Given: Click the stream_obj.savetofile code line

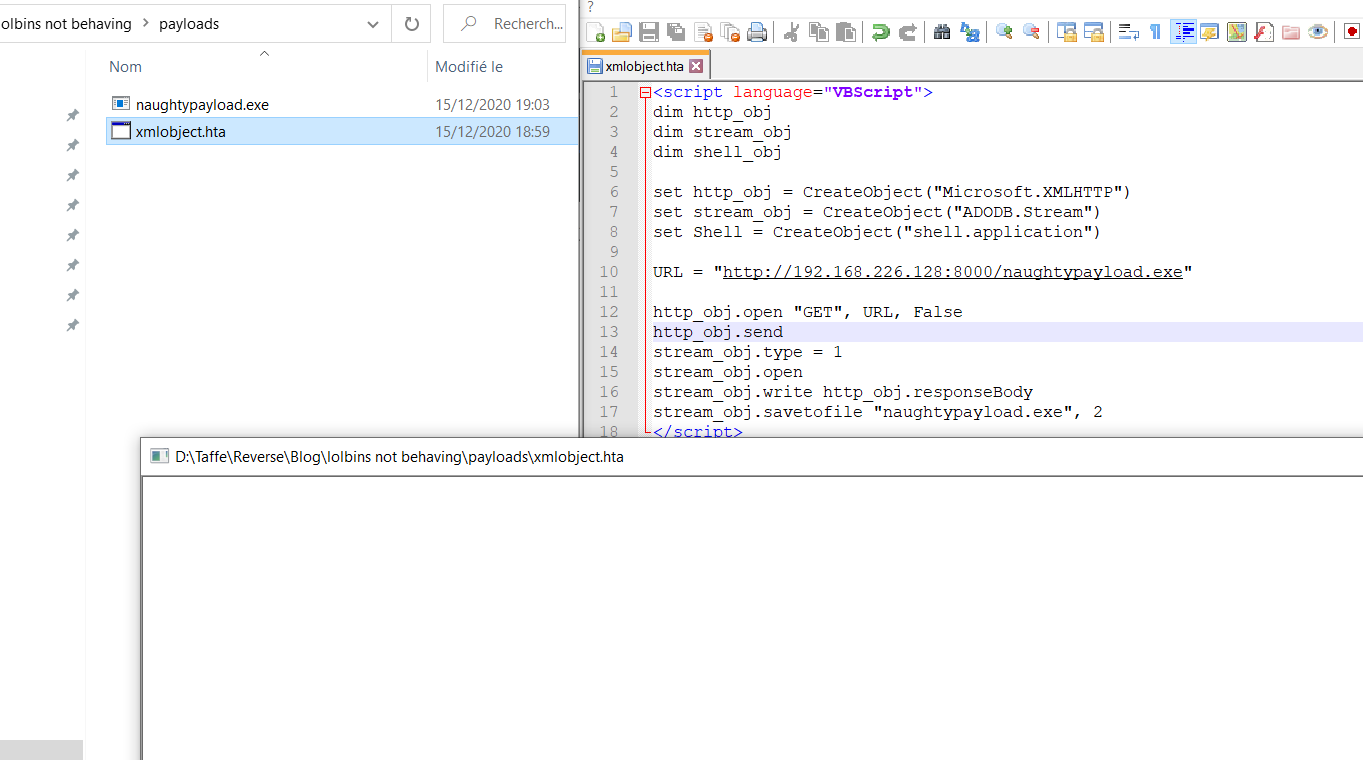Looking at the screenshot, I should 877,412.
